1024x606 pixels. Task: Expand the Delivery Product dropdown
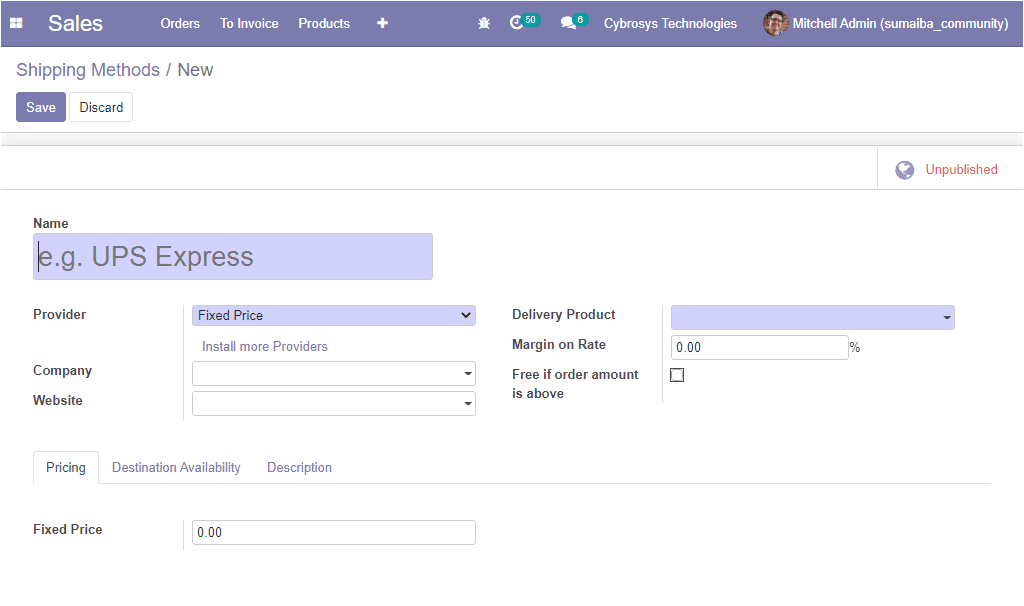812,318
